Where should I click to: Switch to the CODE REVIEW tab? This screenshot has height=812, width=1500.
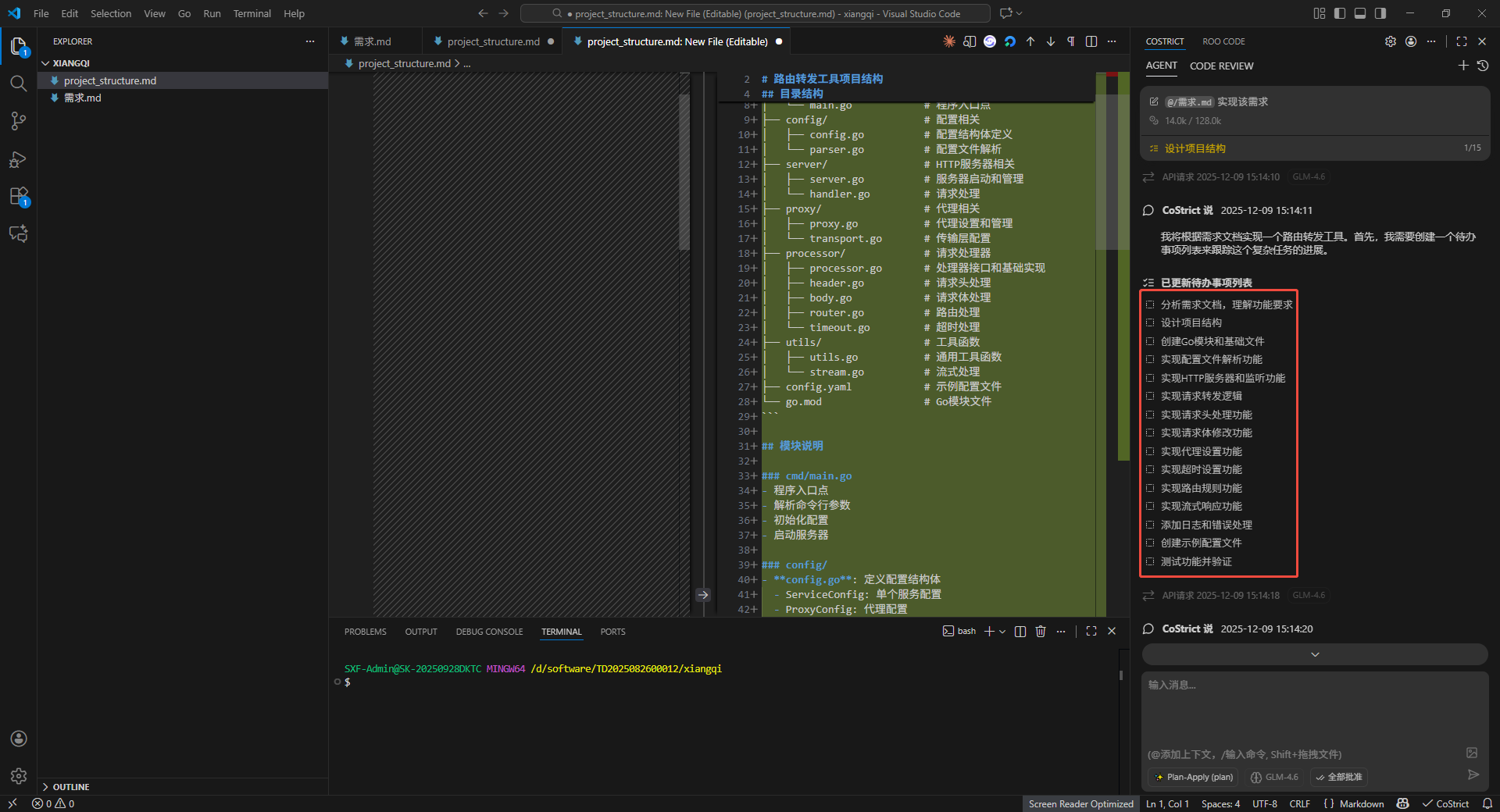click(x=1221, y=66)
